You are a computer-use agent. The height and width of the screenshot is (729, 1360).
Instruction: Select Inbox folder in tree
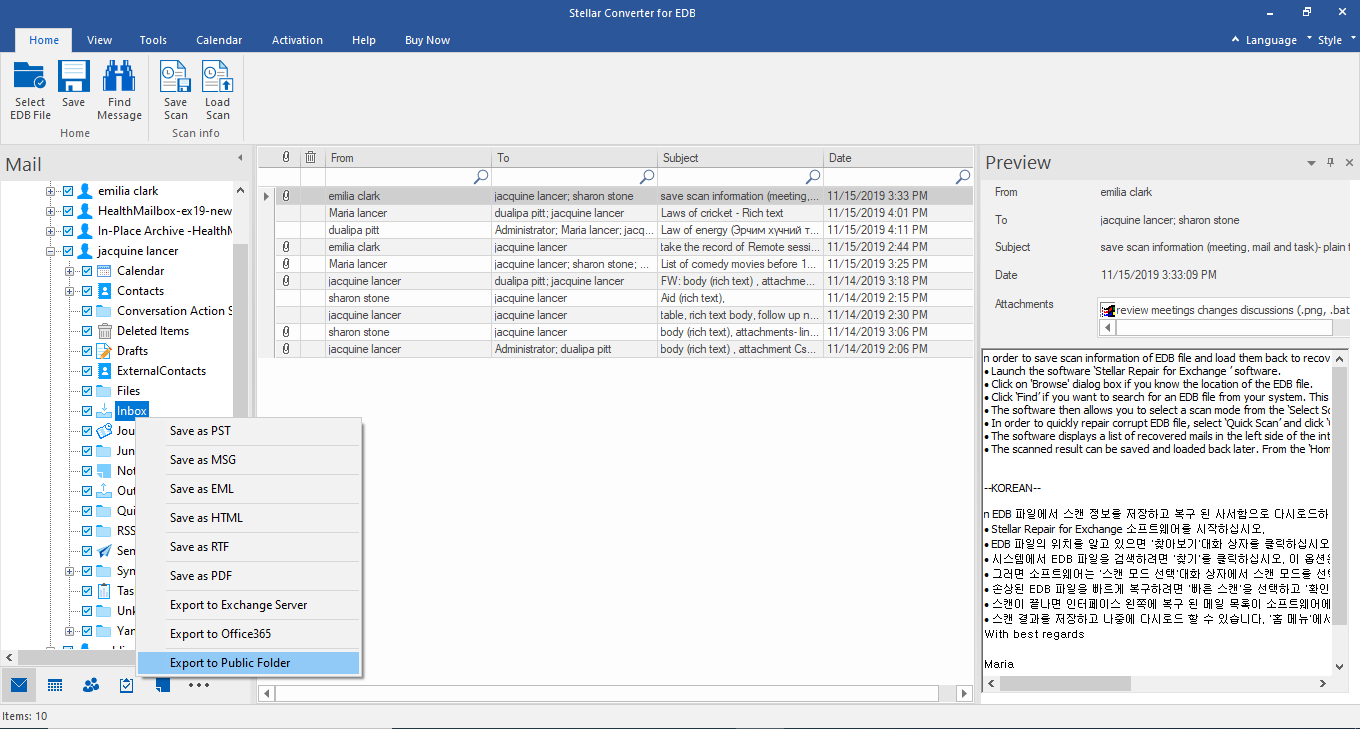click(132, 411)
